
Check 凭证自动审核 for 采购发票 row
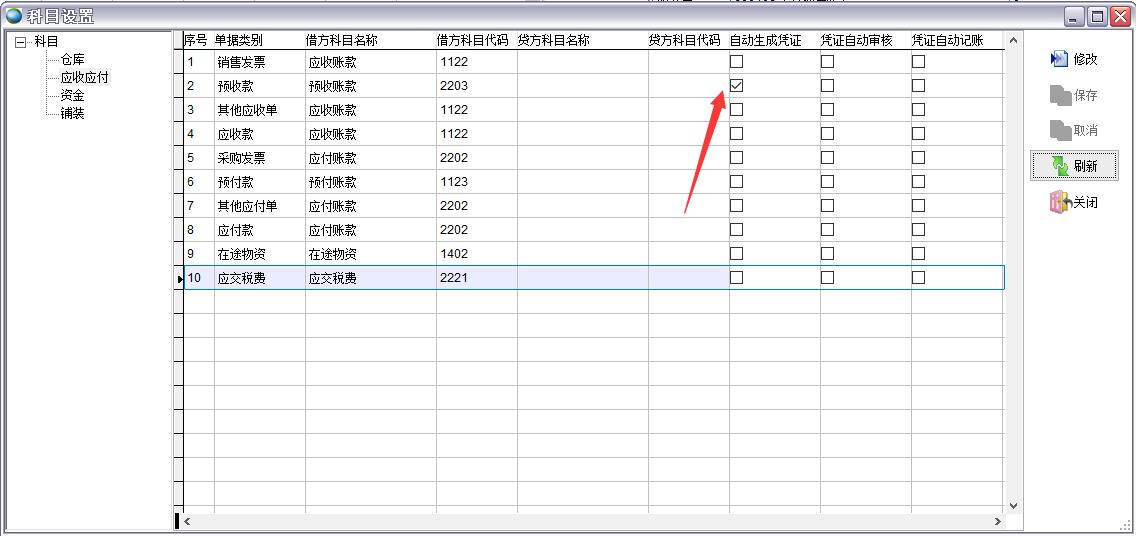coord(827,158)
